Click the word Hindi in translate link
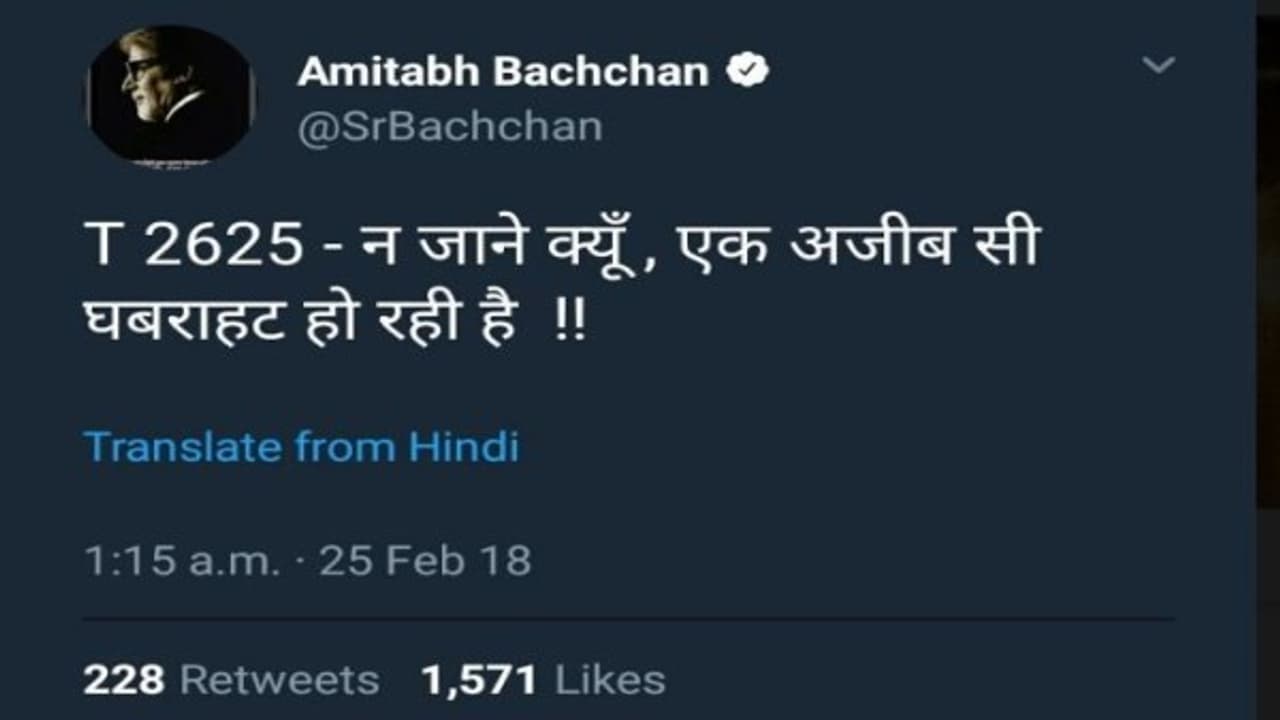 [x=464, y=446]
